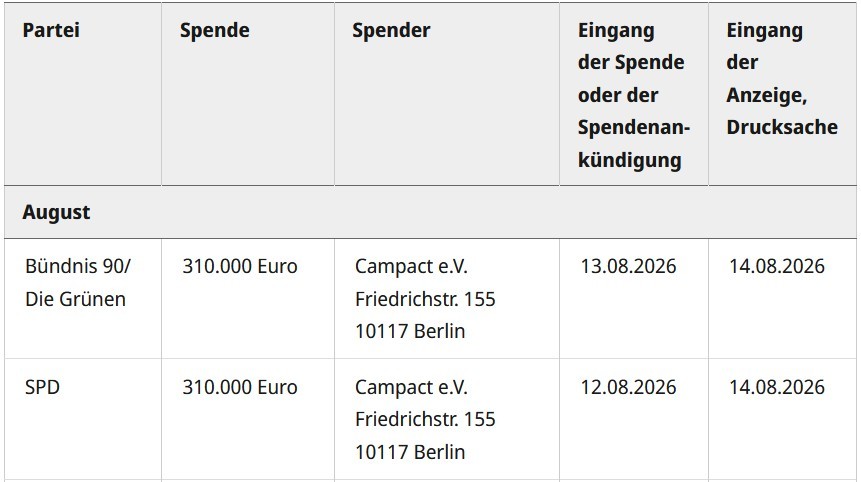This screenshot has width=861, height=482.
Task: Click the Spender column header
Action: click(391, 30)
